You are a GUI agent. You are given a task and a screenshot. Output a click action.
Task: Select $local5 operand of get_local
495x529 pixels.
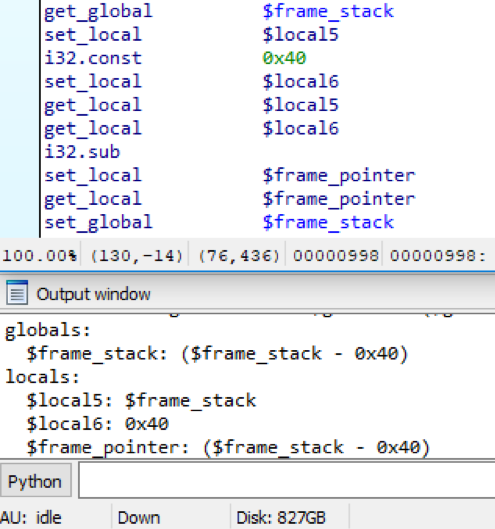coord(300,105)
